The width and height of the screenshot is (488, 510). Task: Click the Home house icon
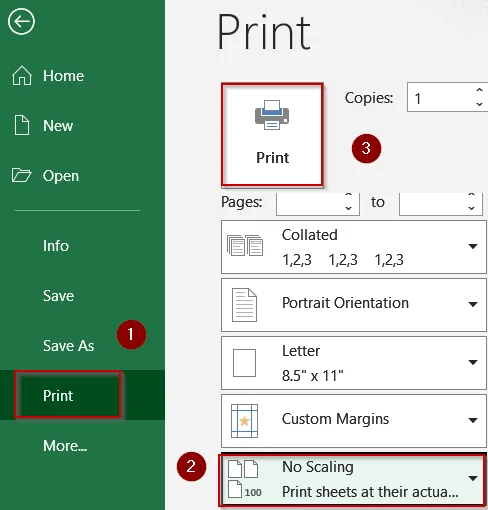point(22,76)
